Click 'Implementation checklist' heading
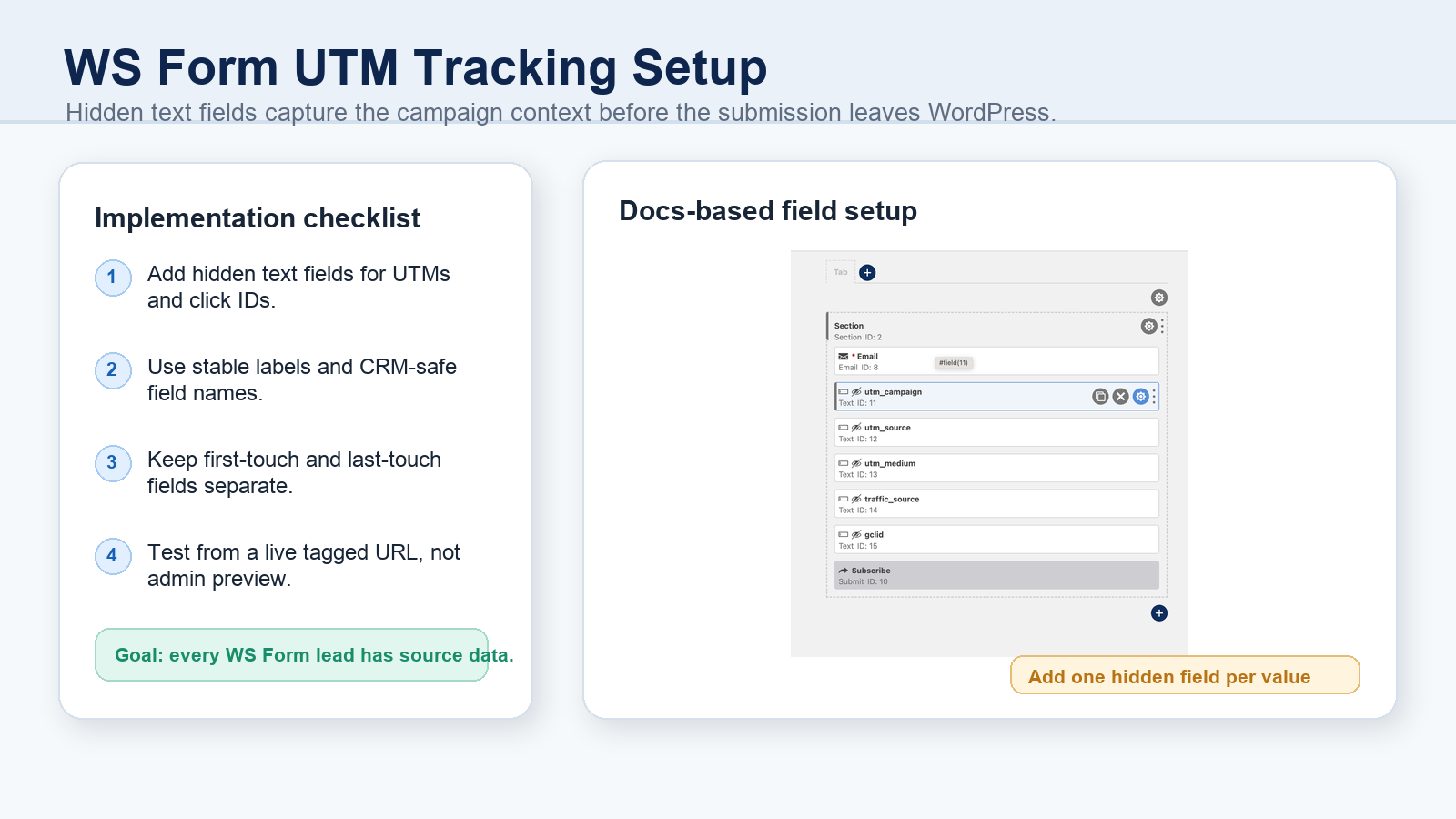The width and height of the screenshot is (1456, 819). (x=258, y=218)
